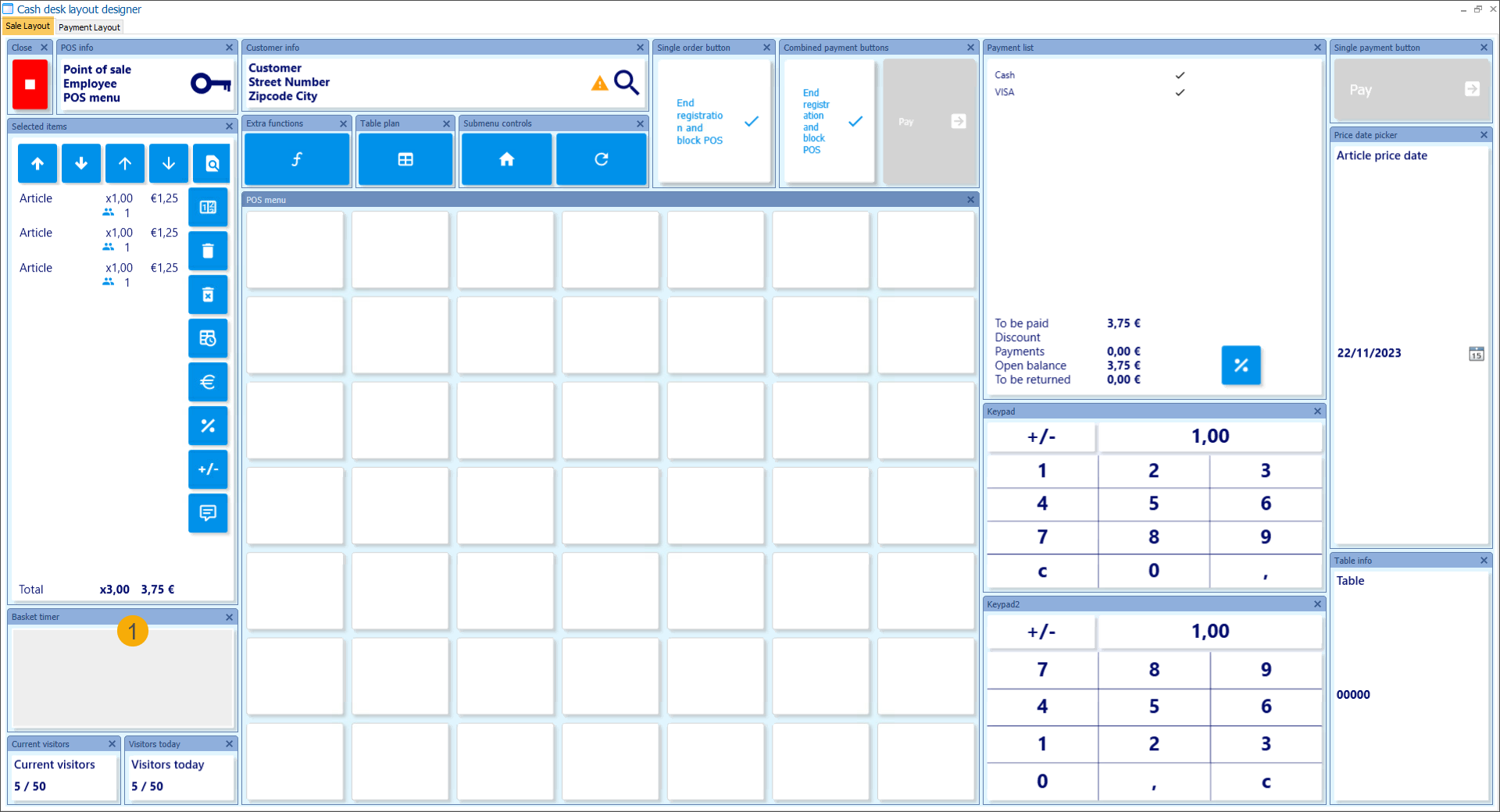The image size is (1500, 812).
Task: Enable checkmark on End registration and block POS
Action: 751,122
